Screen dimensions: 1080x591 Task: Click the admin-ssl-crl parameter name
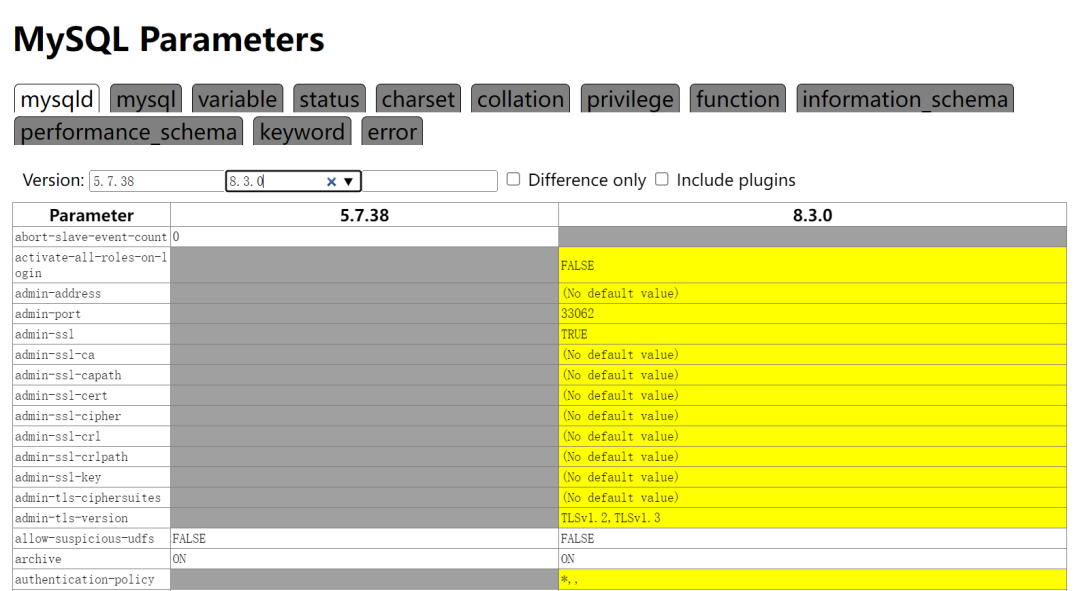pos(58,437)
